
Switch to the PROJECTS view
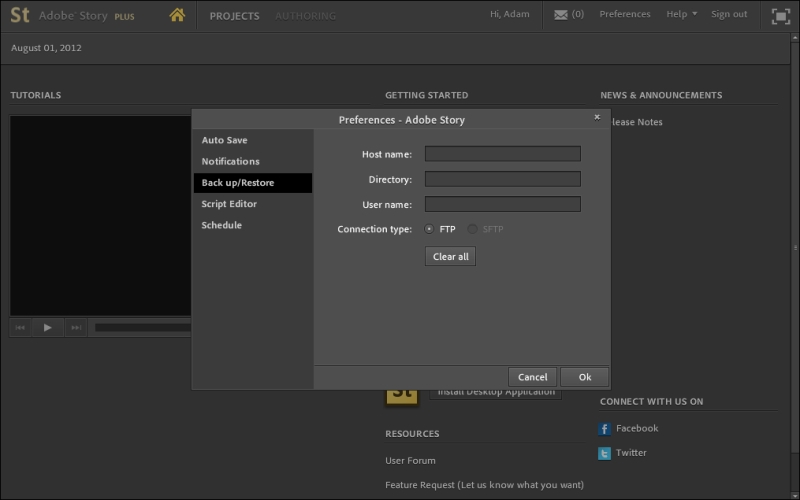234,16
